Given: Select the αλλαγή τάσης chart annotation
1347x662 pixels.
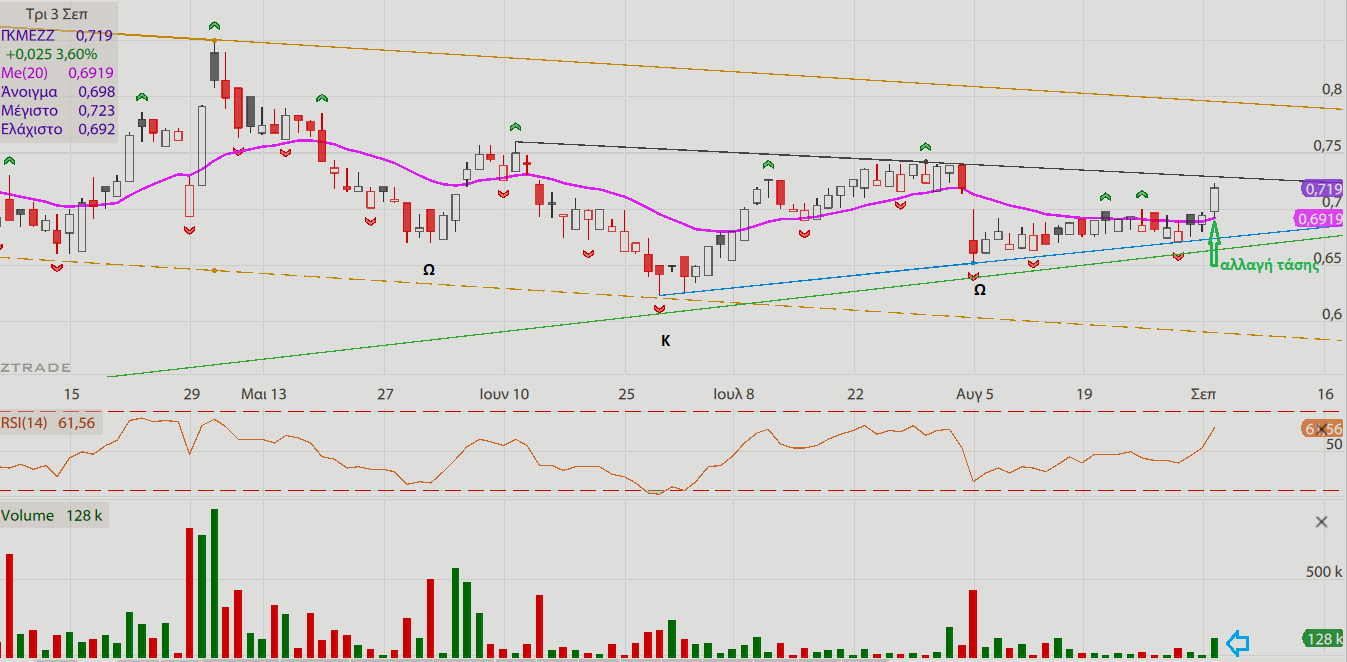Looking at the screenshot, I should 1270,264.
